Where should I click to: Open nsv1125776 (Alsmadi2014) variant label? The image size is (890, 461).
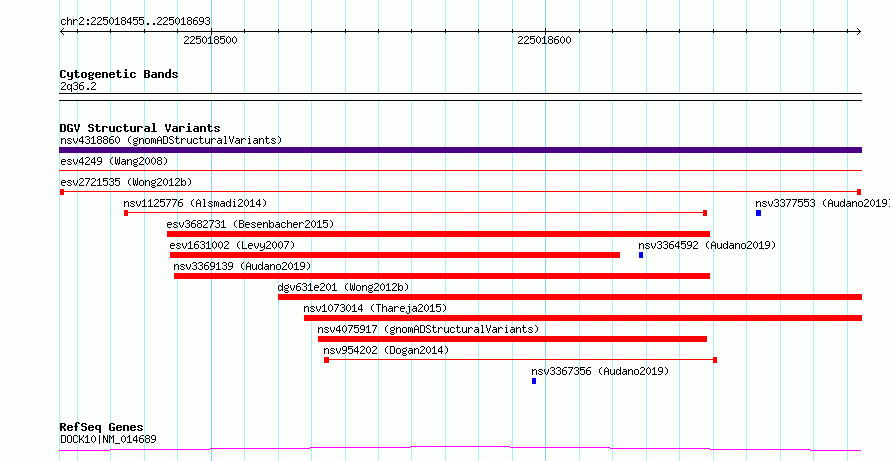tap(195, 203)
